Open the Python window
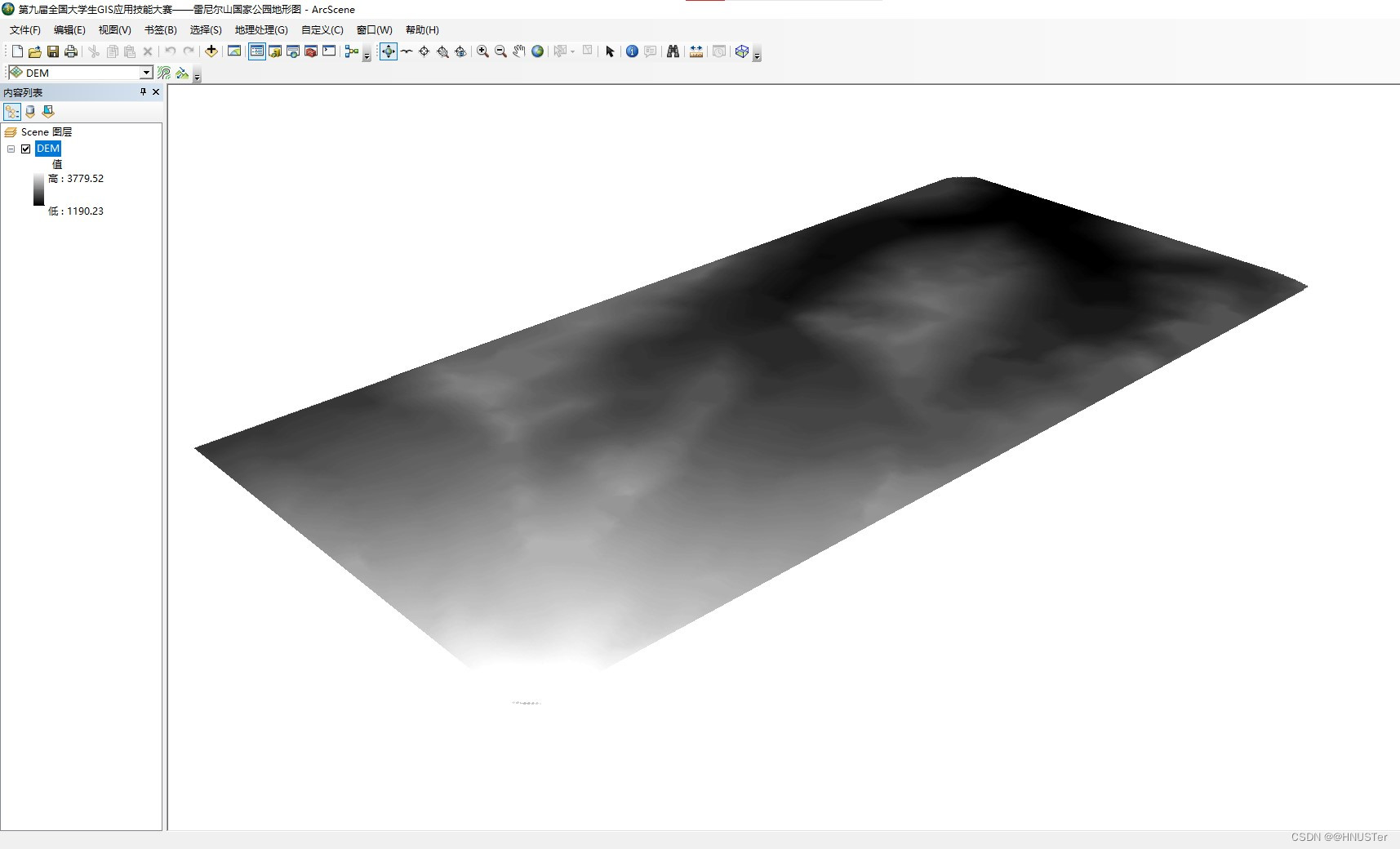The image size is (1400, 849). click(329, 51)
